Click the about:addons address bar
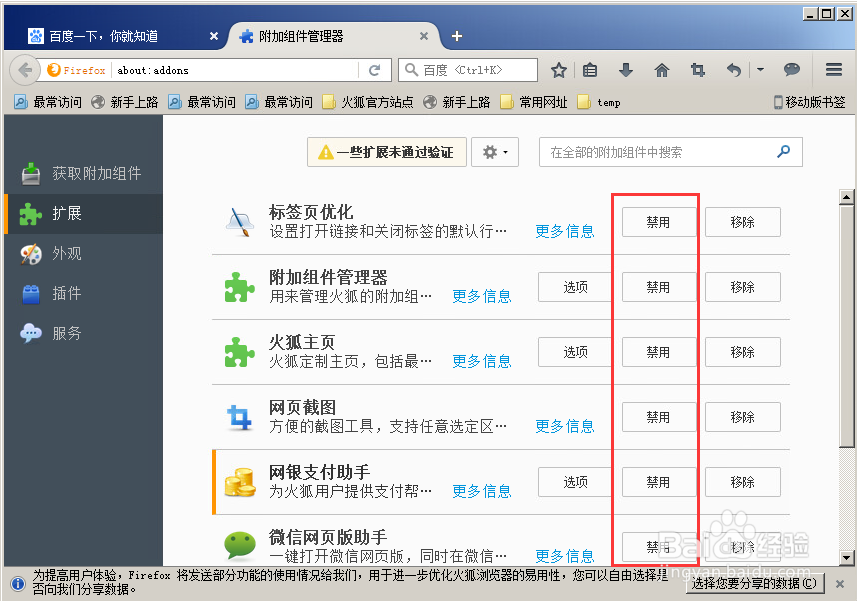This screenshot has height=601, width=857. [235, 70]
